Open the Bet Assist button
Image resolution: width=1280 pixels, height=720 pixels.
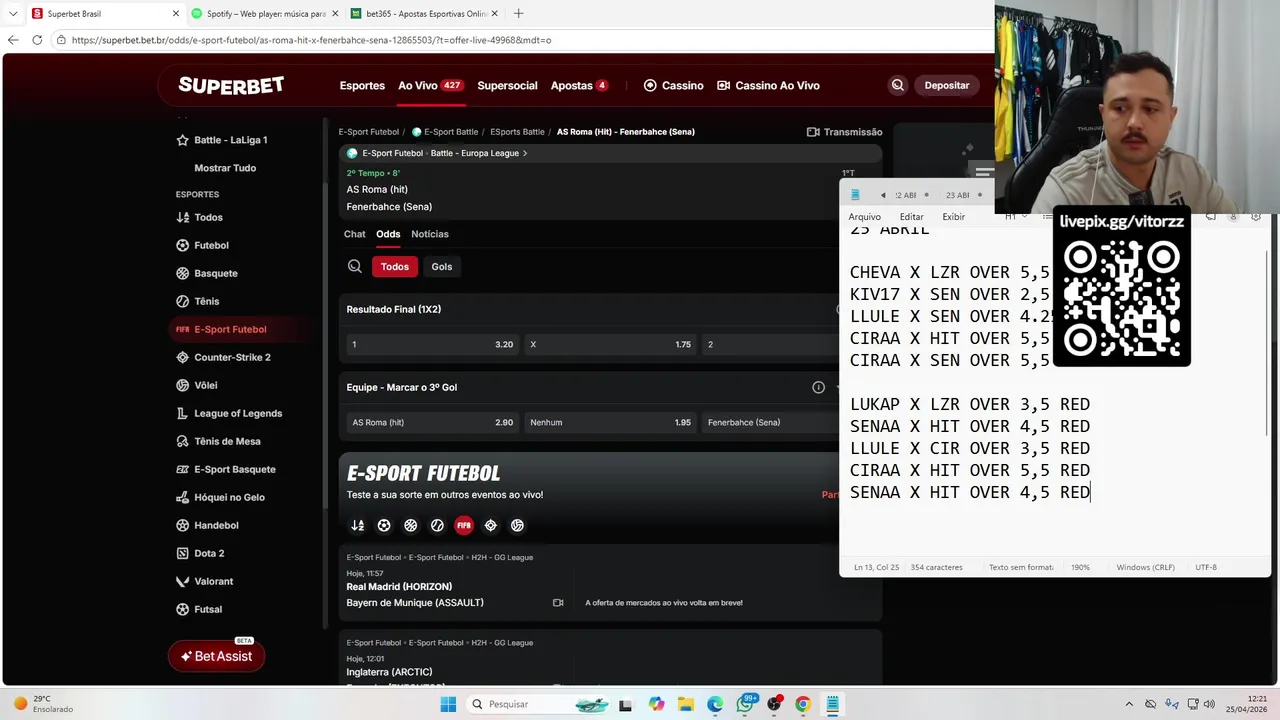point(216,656)
